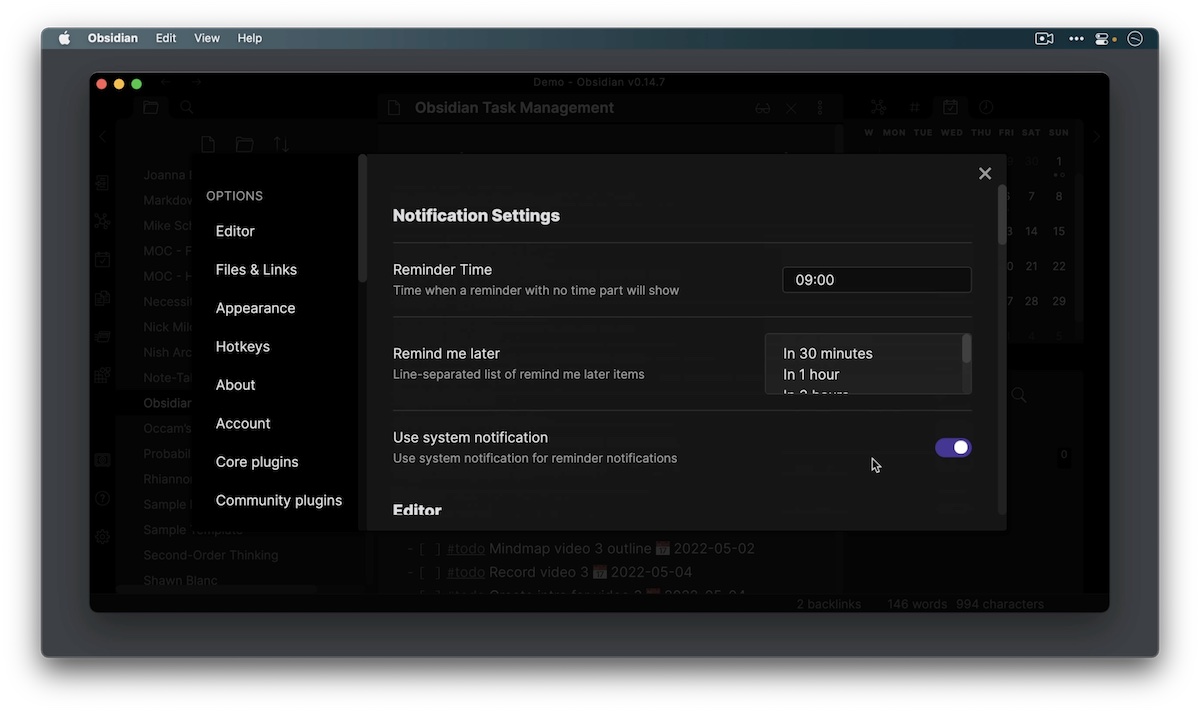Click the Remind me later list scrollbar
1200x712 pixels.
[x=966, y=349]
